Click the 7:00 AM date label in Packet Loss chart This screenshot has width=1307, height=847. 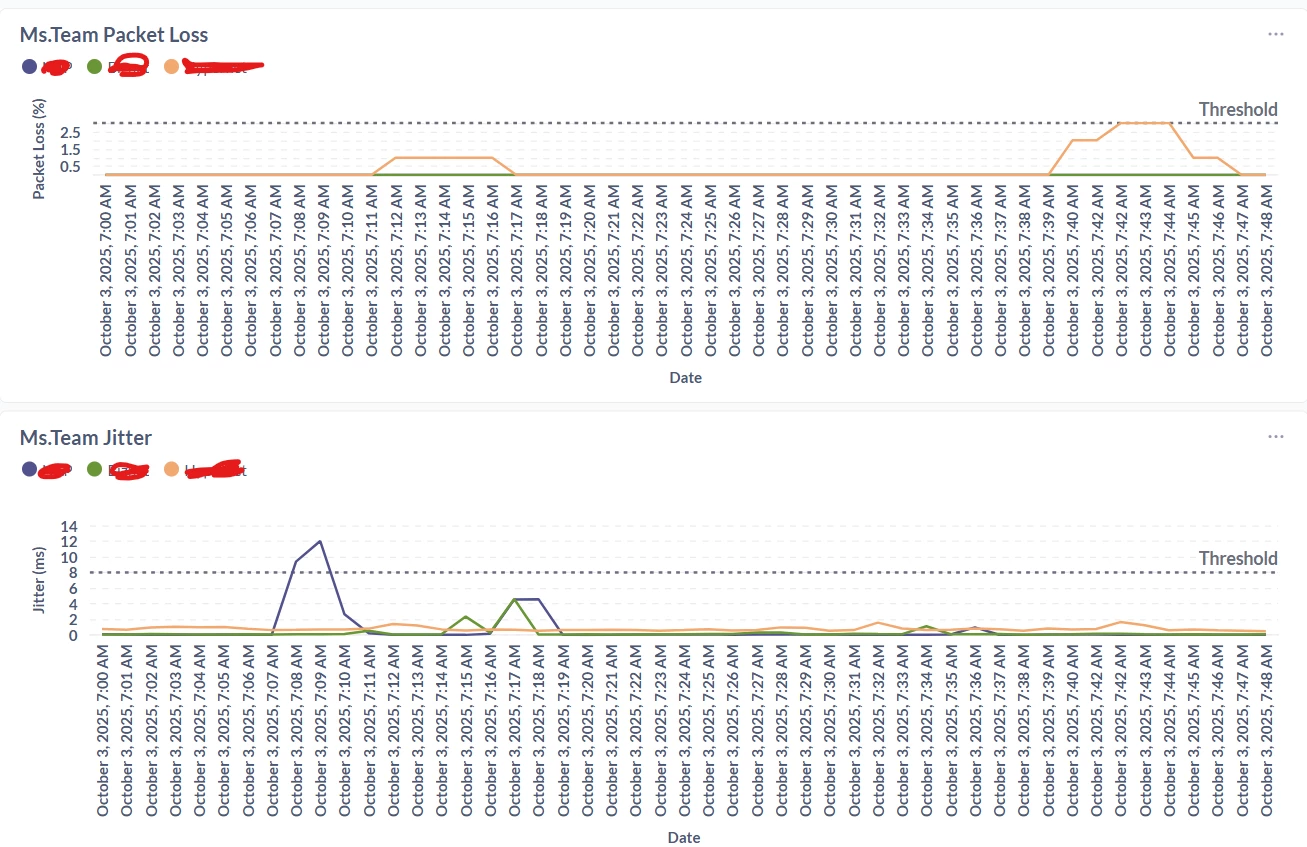coord(106,270)
